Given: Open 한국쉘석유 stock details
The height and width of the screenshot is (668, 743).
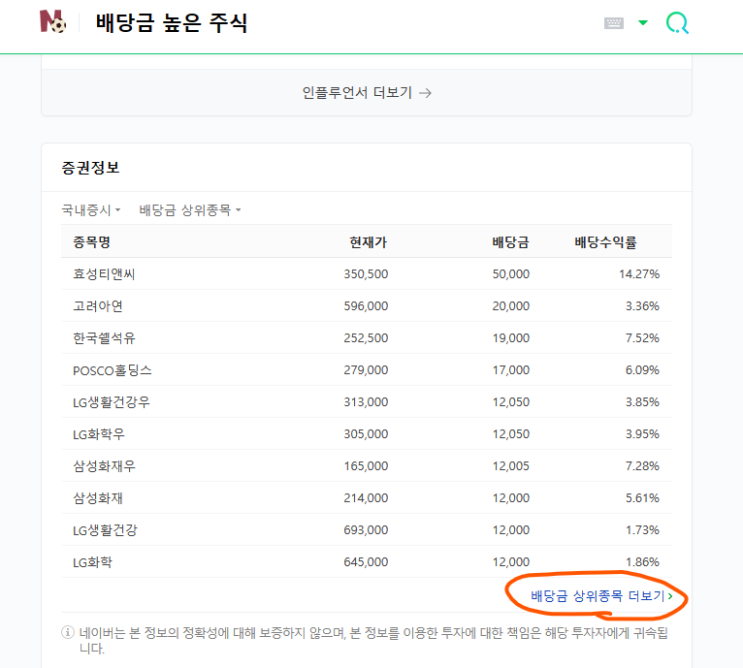Looking at the screenshot, I should click(x=104, y=338).
